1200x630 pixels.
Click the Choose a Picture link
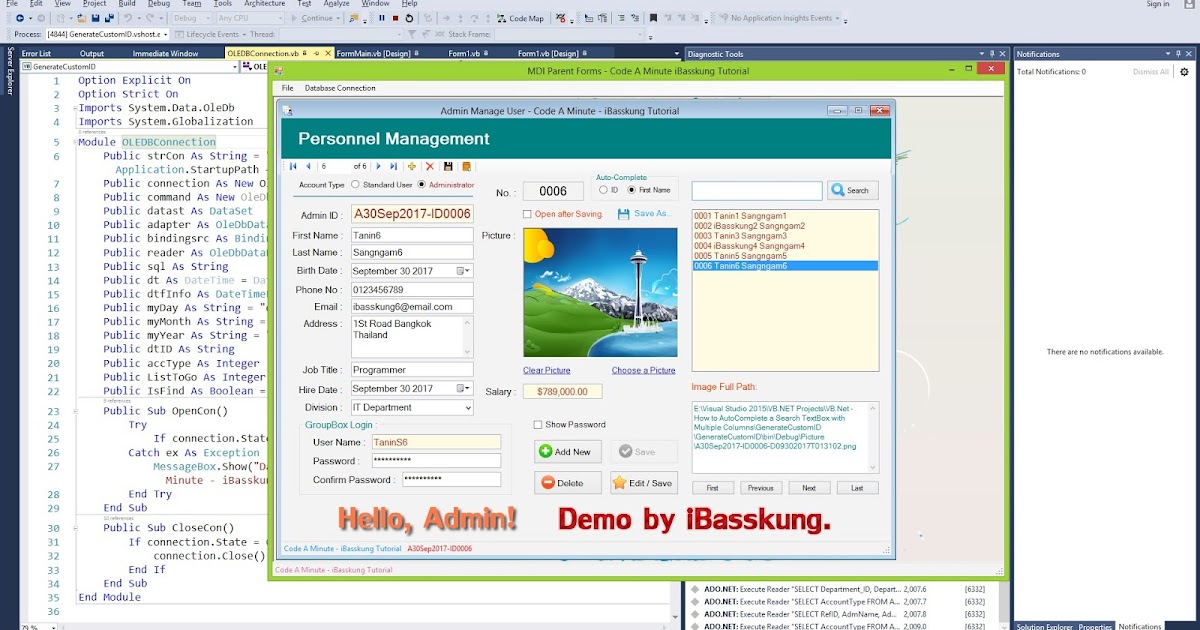point(643,370)
